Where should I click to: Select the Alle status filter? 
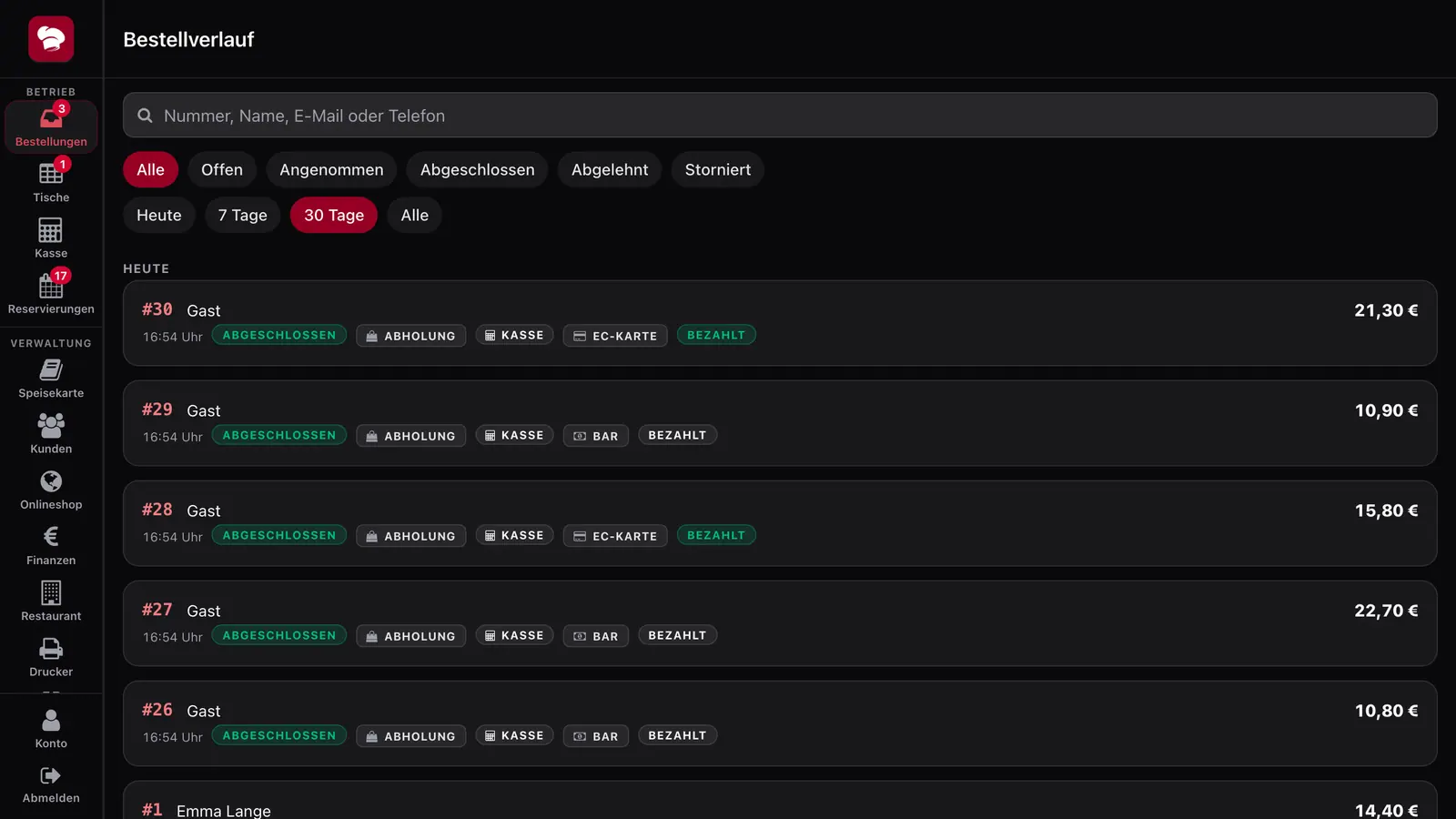click(x=151, y=169)
